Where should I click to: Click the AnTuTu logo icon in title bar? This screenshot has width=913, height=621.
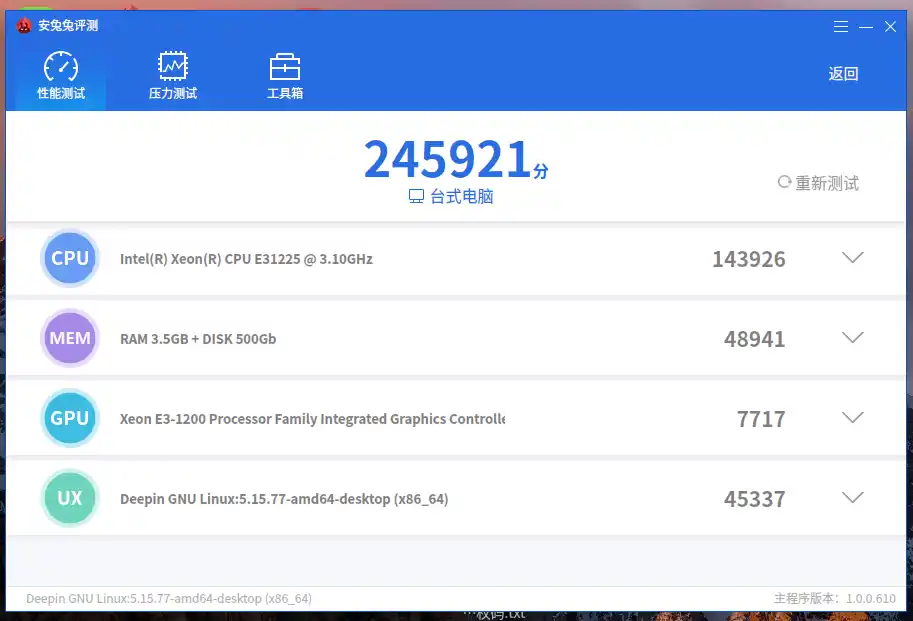click(24, 26)
